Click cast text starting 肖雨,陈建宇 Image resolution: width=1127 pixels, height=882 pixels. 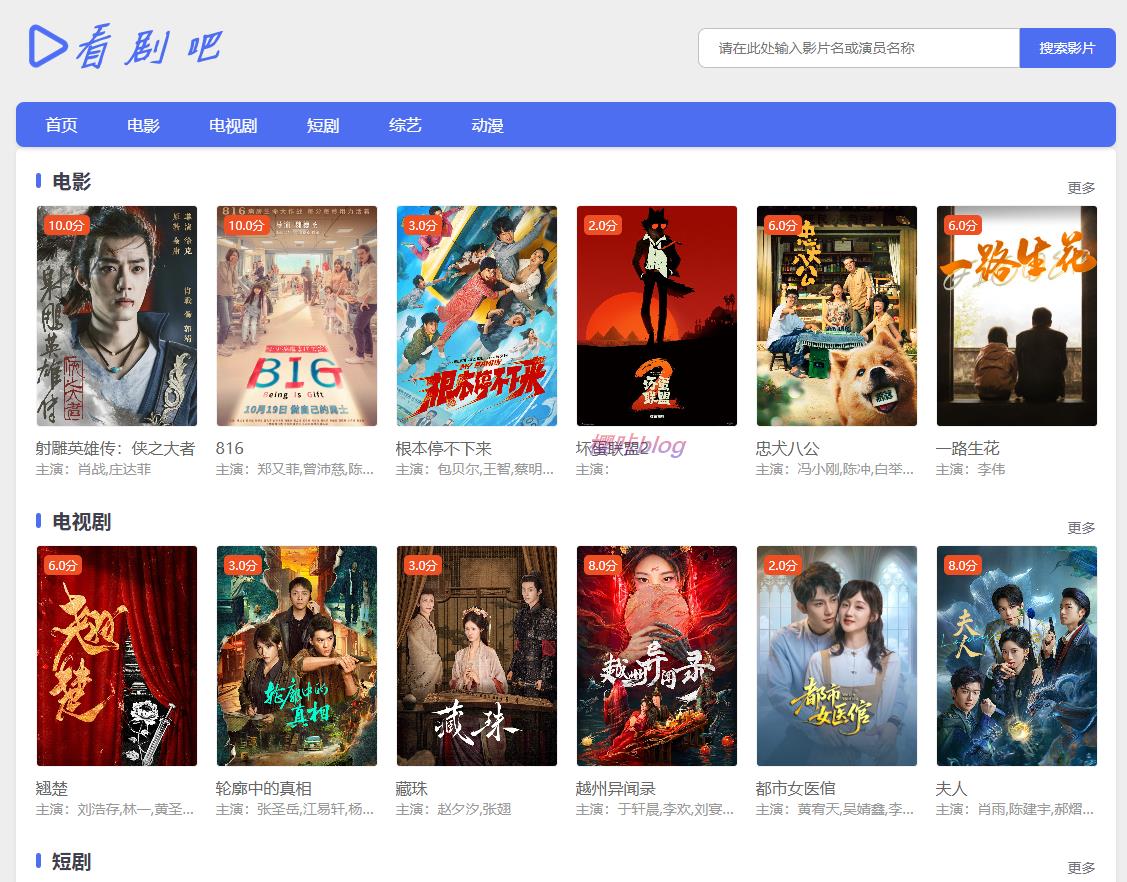coord(1015,809)
